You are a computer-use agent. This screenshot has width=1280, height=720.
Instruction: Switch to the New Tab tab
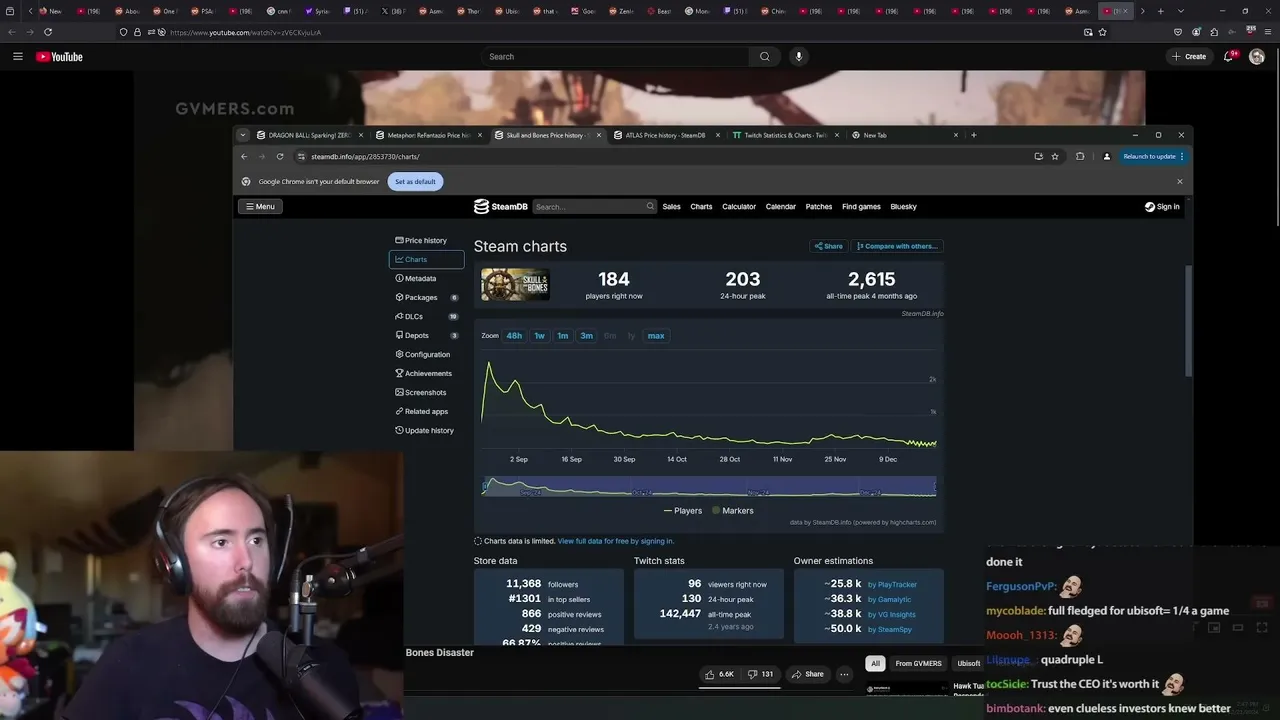point(904,135)
